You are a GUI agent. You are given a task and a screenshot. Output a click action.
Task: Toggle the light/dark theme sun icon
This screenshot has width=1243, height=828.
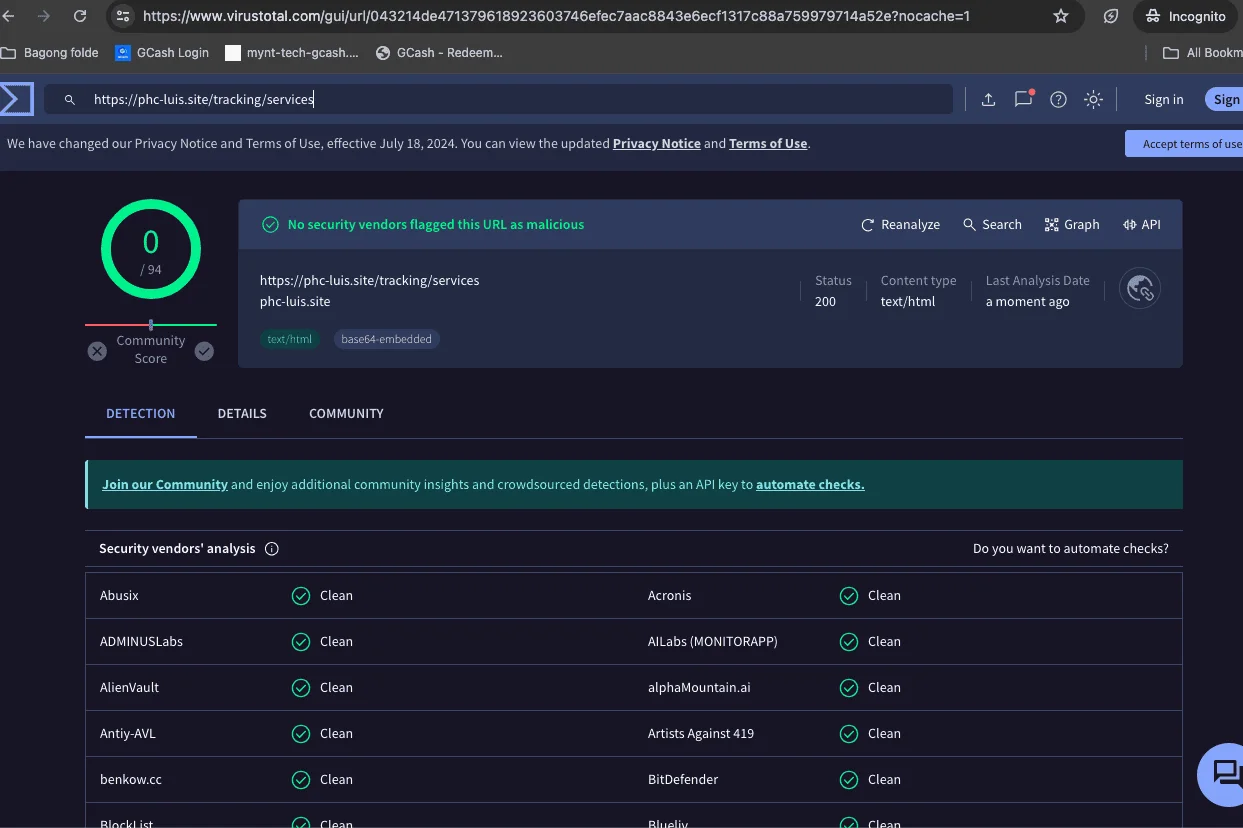[x=1093, y=99]
